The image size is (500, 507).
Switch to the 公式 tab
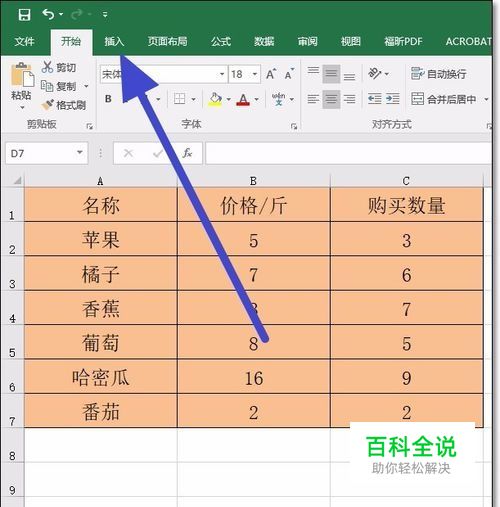point(221,41)
